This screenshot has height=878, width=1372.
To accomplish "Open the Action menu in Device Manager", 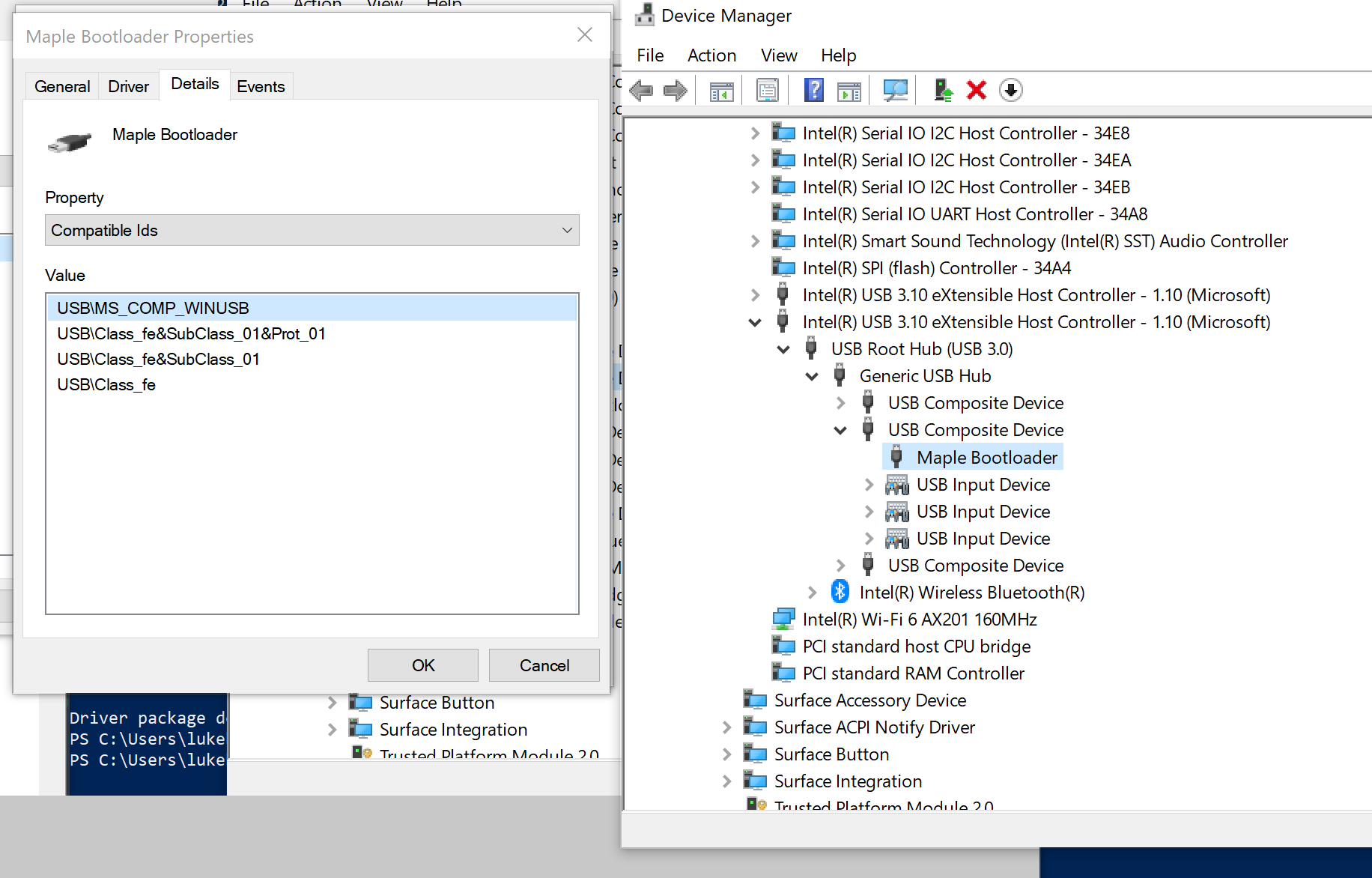I will [711, 55].
